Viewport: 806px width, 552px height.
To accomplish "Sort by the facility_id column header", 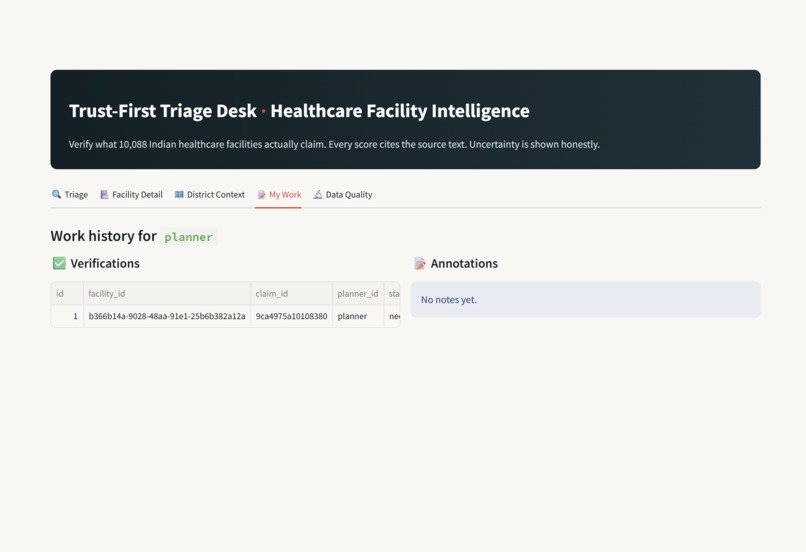I will pyautogui.click(x=167, y=293).
